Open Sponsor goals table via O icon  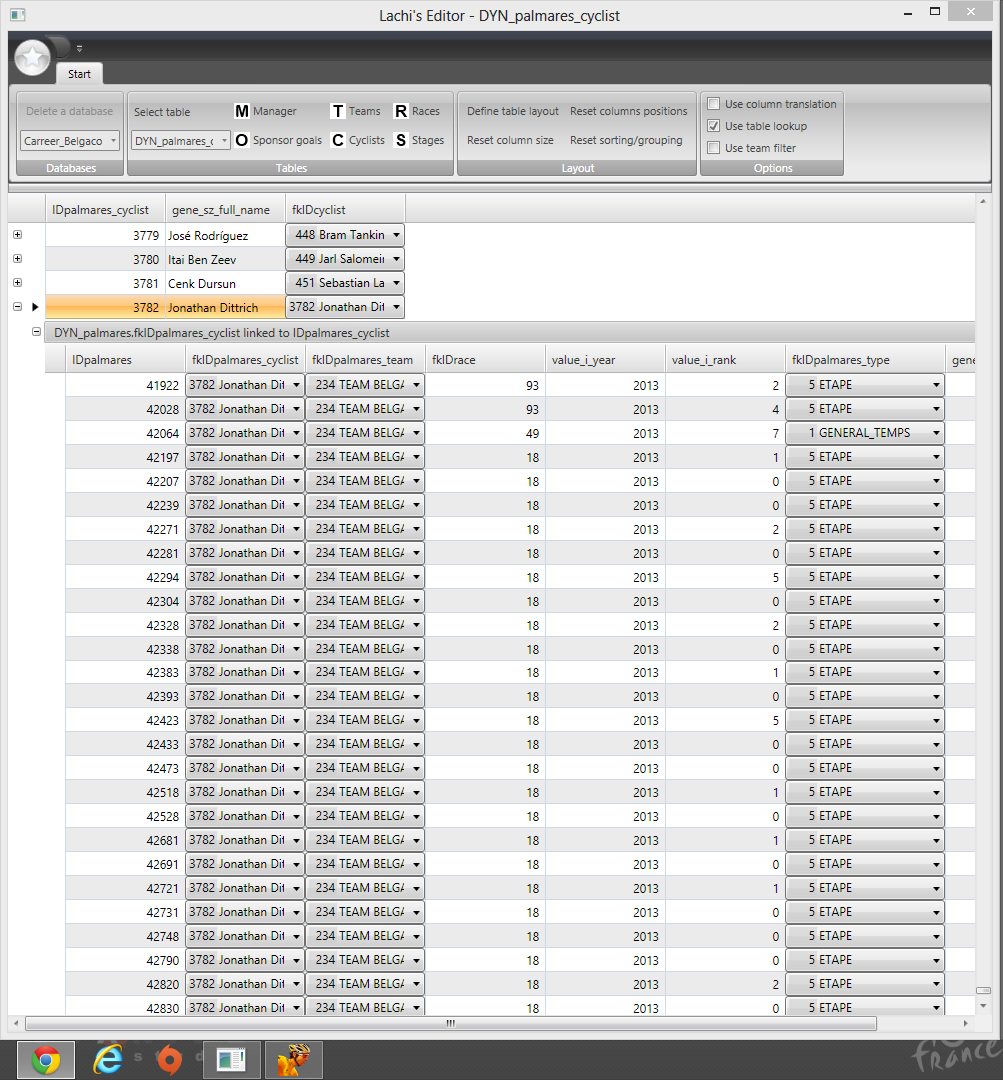242,141
